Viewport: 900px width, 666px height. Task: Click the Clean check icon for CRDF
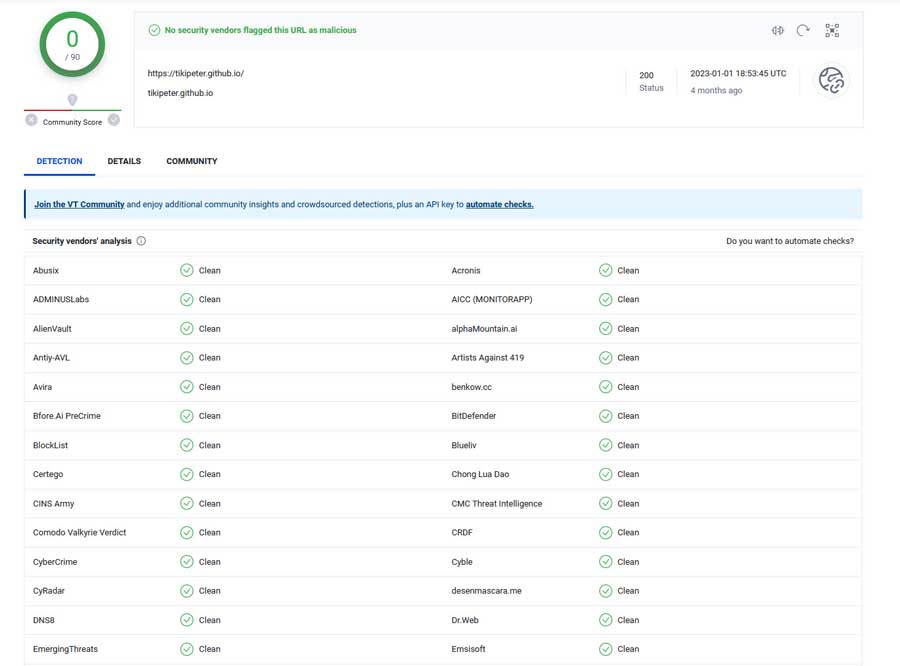[606, 533]
